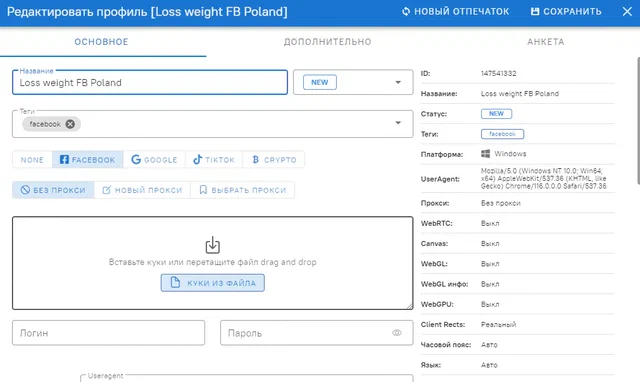Click the cookies area resize handle
This screenshot has width=640, height=382.
point(409,306)
